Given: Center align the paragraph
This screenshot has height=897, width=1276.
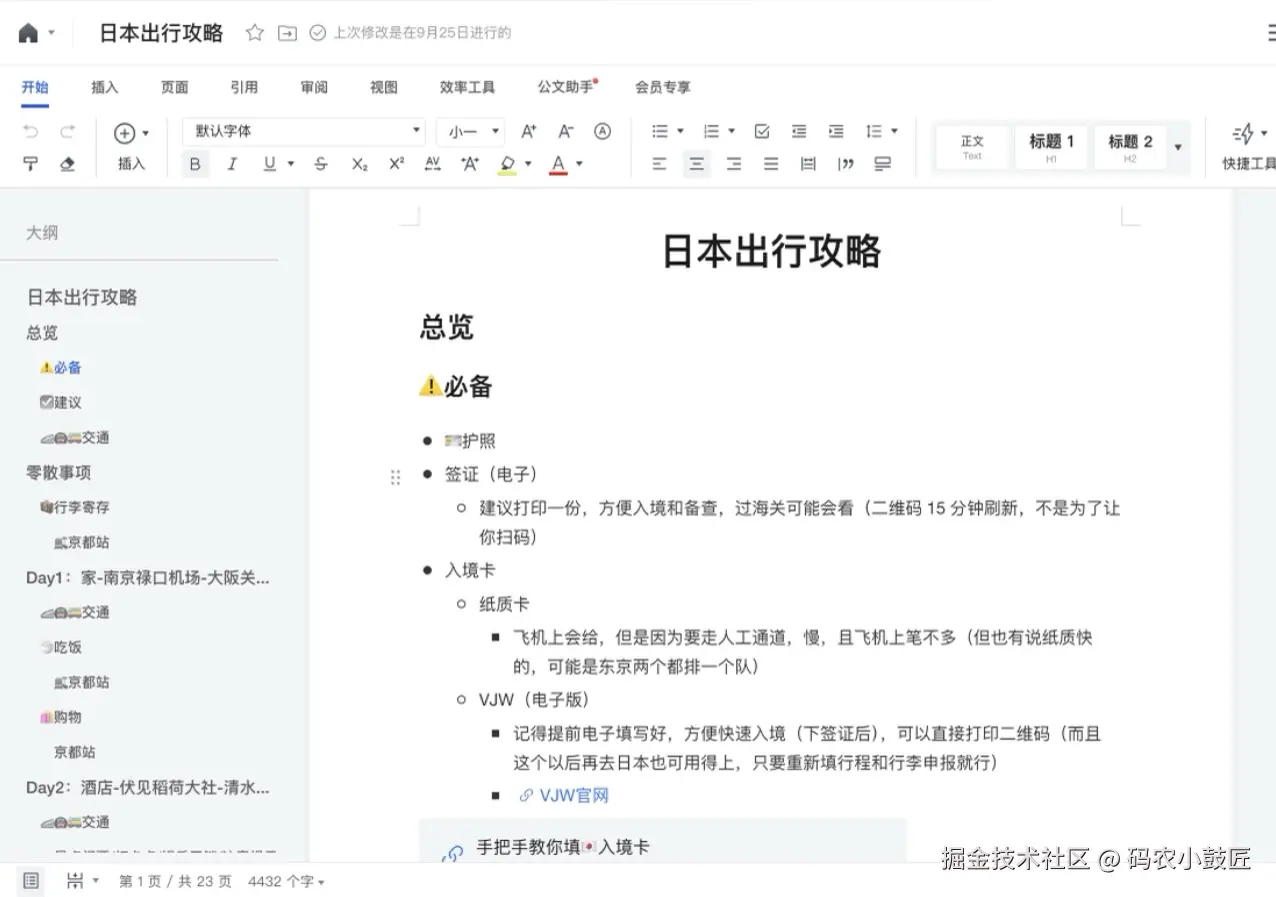Looking at the screenshot, I should (696, 164).
